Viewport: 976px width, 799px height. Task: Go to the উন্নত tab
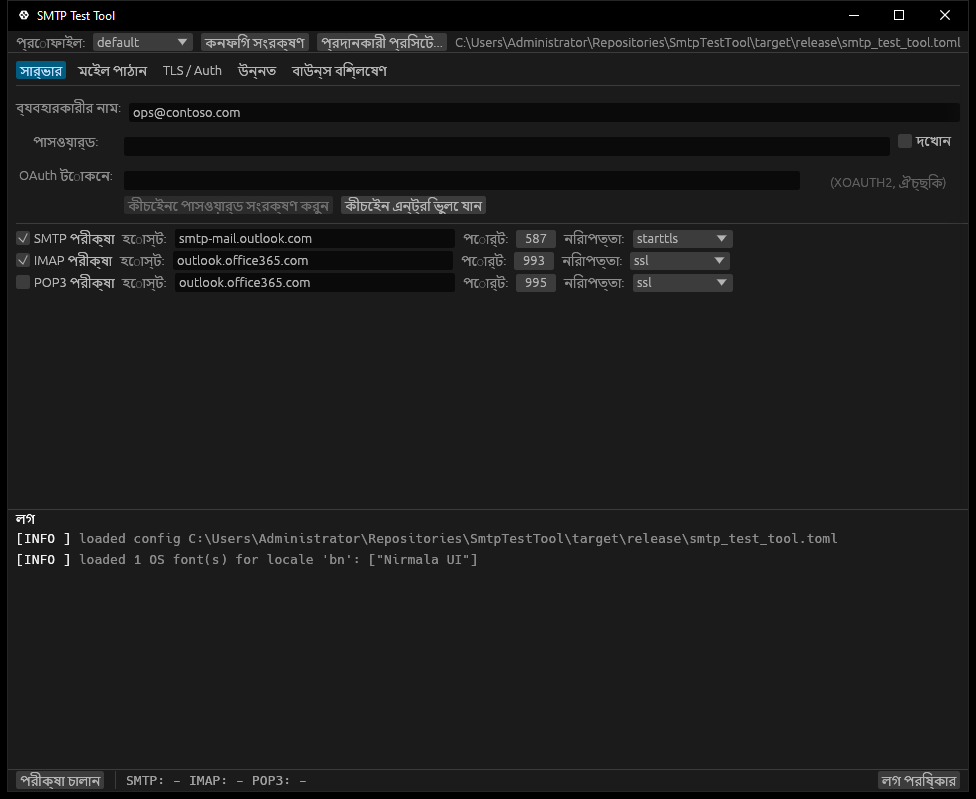click(257, 71)
